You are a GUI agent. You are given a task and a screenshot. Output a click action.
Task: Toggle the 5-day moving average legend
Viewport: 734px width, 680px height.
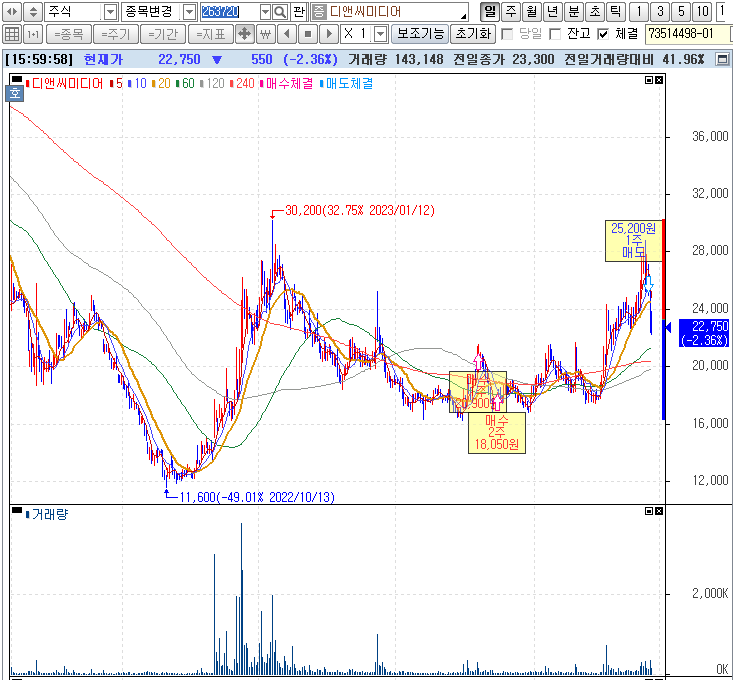pyautogui.click(x=116, y=83)
